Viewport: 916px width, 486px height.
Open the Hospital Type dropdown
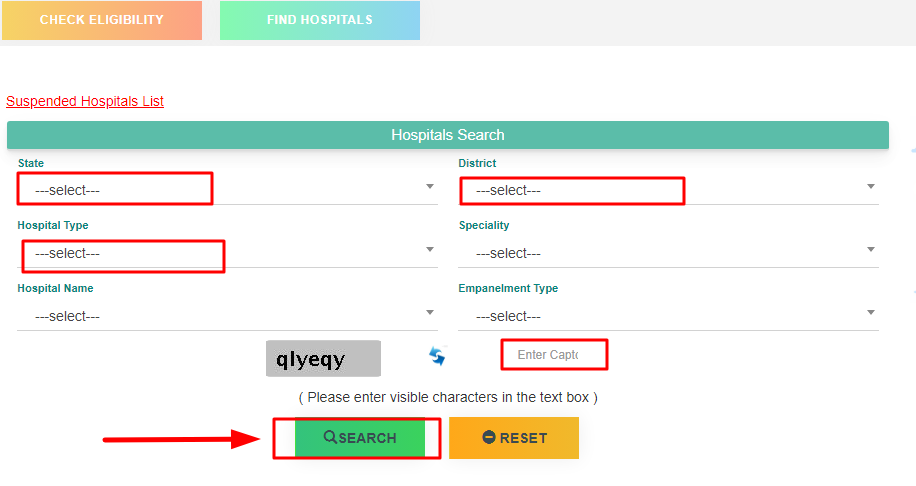coord(227,253)
